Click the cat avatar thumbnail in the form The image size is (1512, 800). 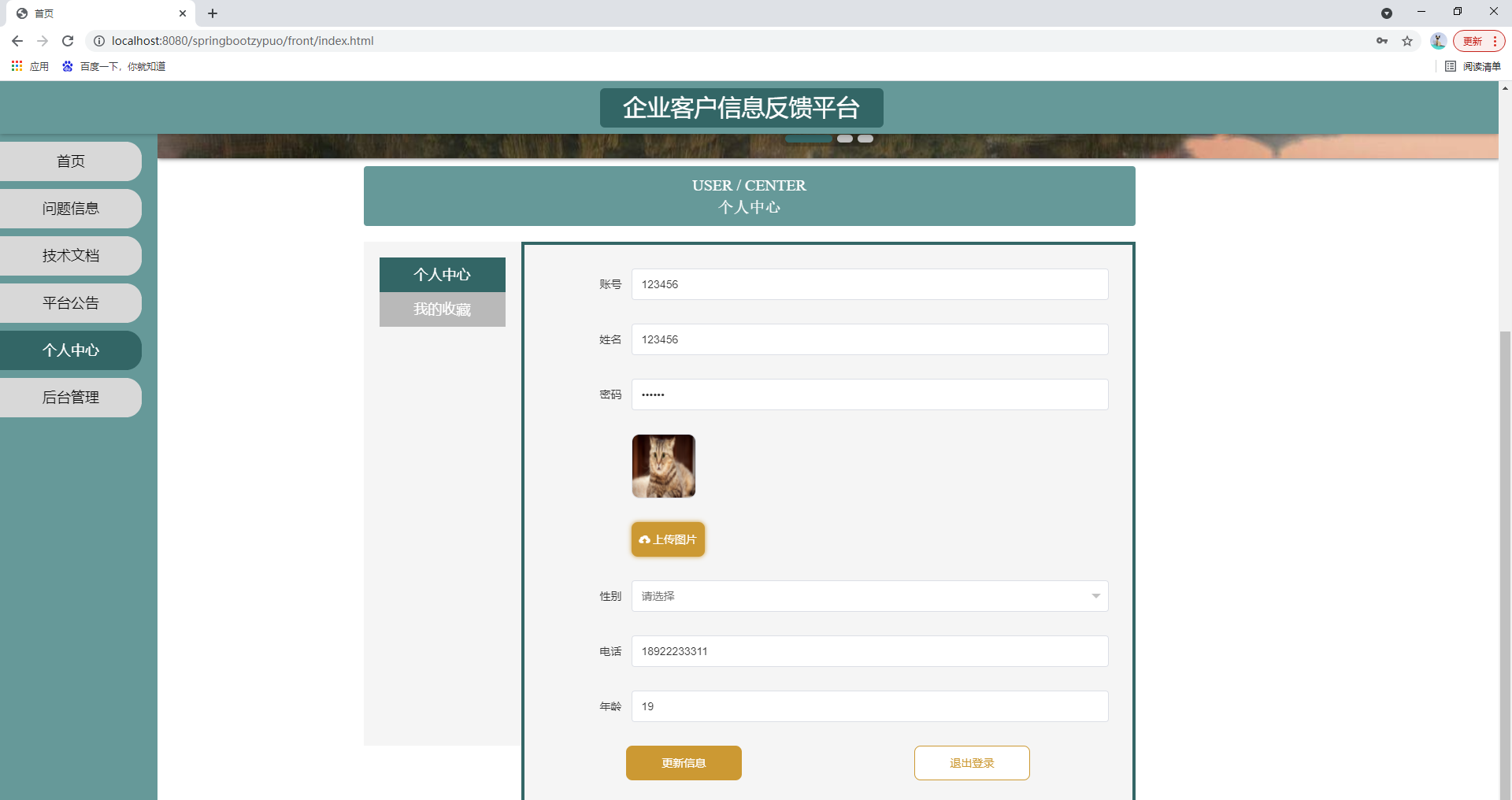pyautogui.click(x=662, y=465)
